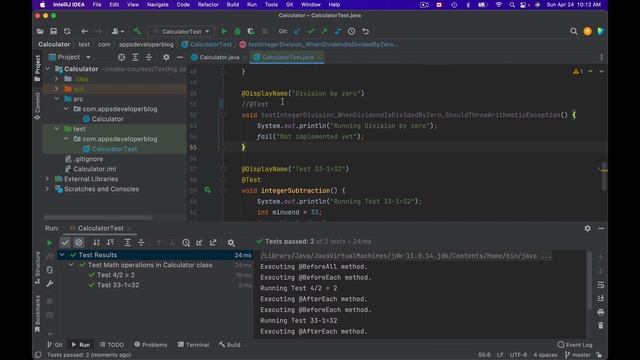
Task: Open the Event Log
Action: pyautogui.click(x=575, y=345)
